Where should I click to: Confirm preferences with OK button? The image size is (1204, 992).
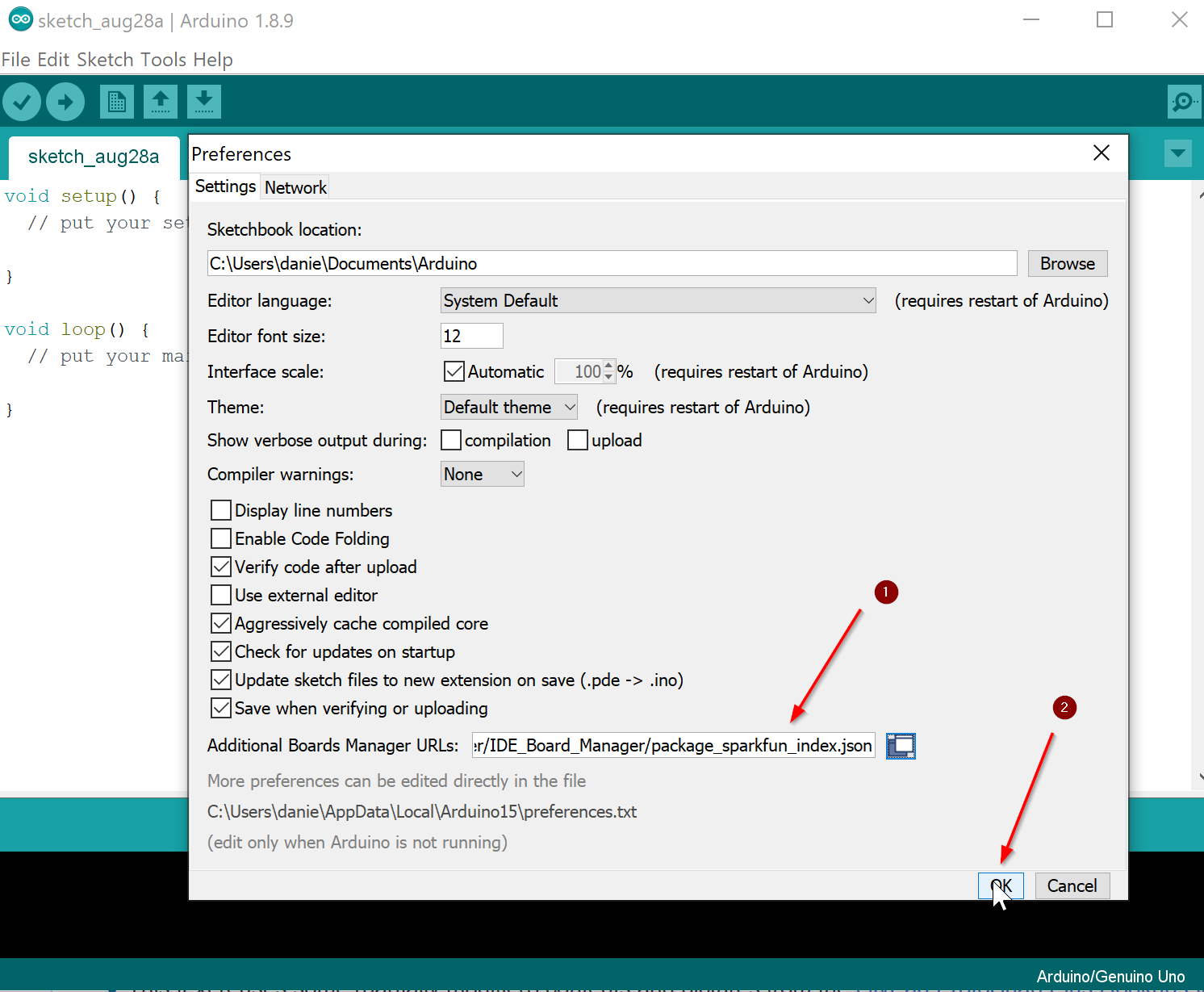click(x=1001, y=885)
